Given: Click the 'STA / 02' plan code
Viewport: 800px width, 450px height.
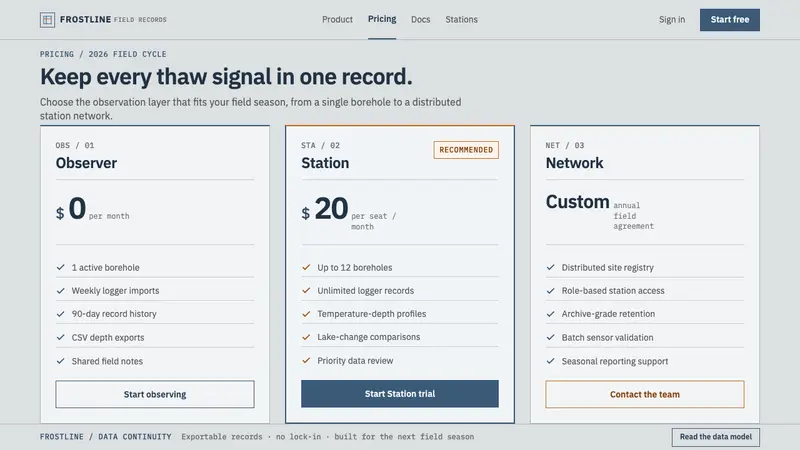Looking at the screenshot, I should coord(320,145).
